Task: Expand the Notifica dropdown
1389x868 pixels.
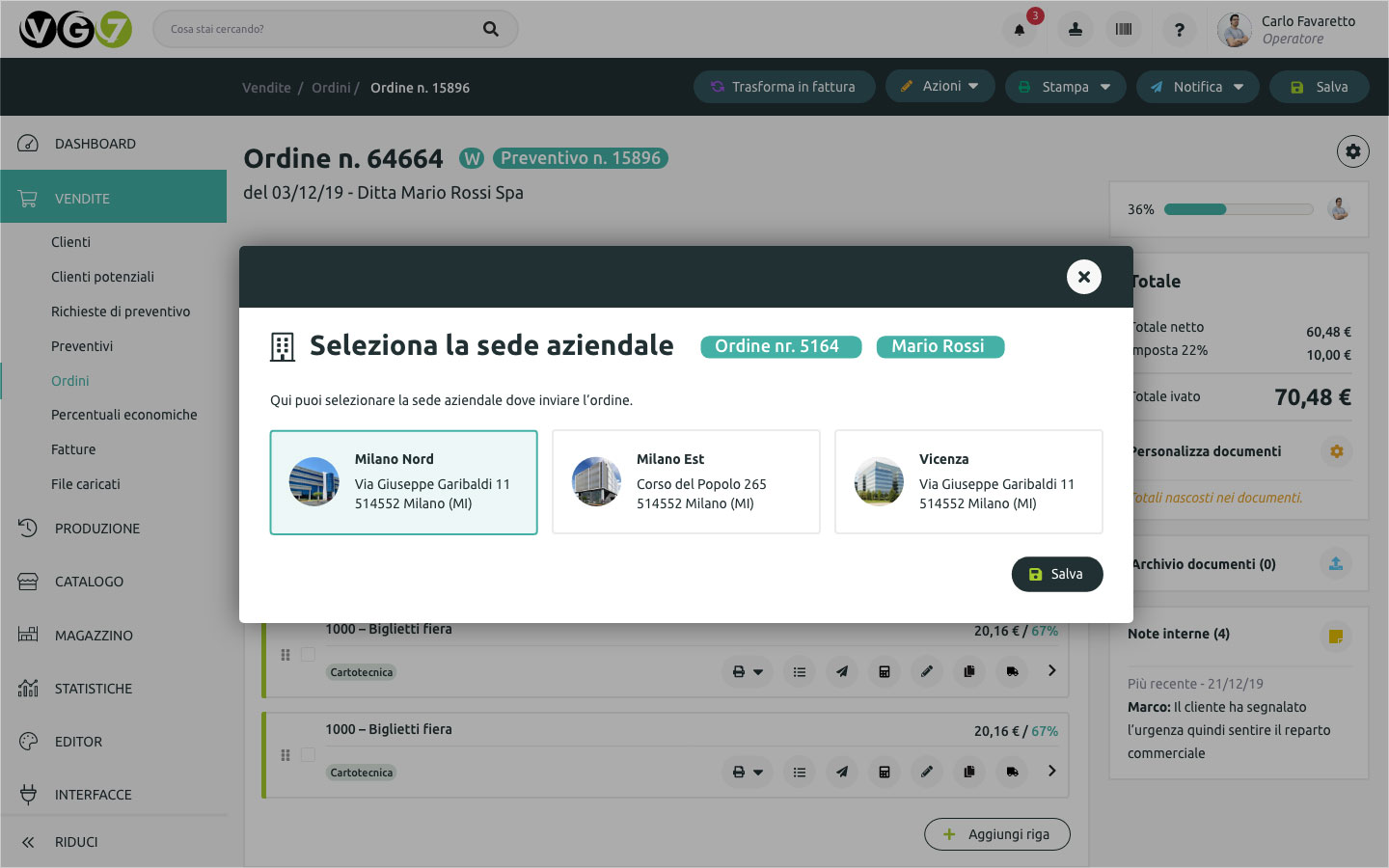Action: pos(1197,87)
